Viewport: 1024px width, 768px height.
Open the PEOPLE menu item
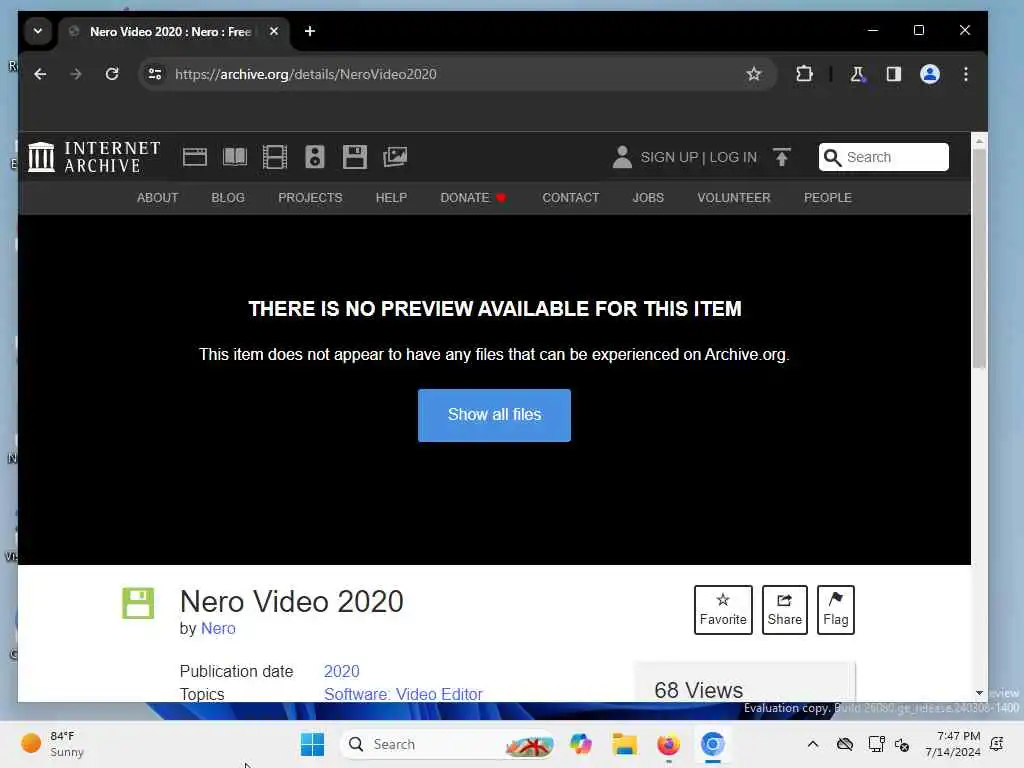pos(827,198)
